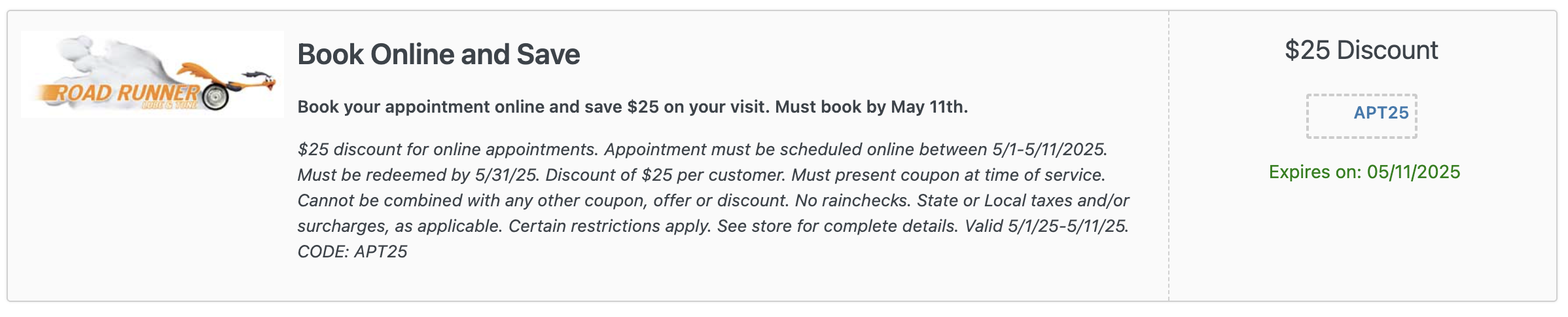This screenshot has height=317, width=1568.
Task: Click the italic line starting '$25 discount for online'
Action: pyautogui.click(x=702, y=149)
